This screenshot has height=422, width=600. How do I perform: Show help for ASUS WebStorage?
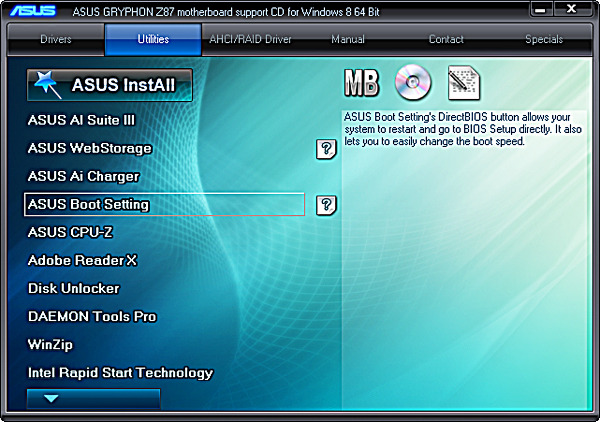326,149
